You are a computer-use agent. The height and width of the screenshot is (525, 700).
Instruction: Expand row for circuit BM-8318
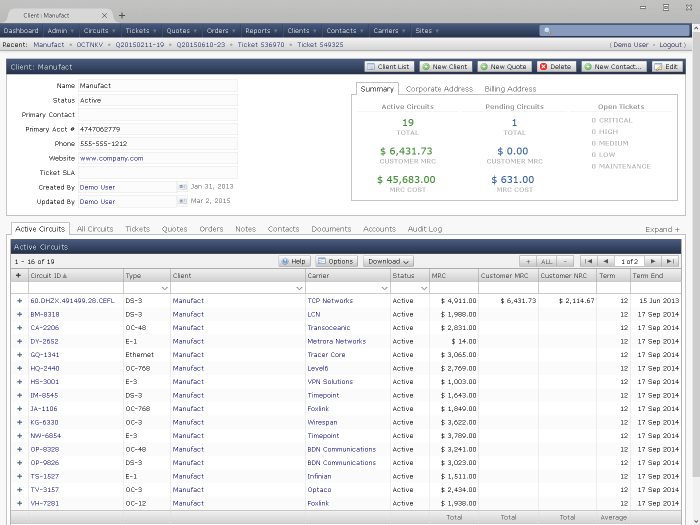pyautogui.click(x=18, y=314)
